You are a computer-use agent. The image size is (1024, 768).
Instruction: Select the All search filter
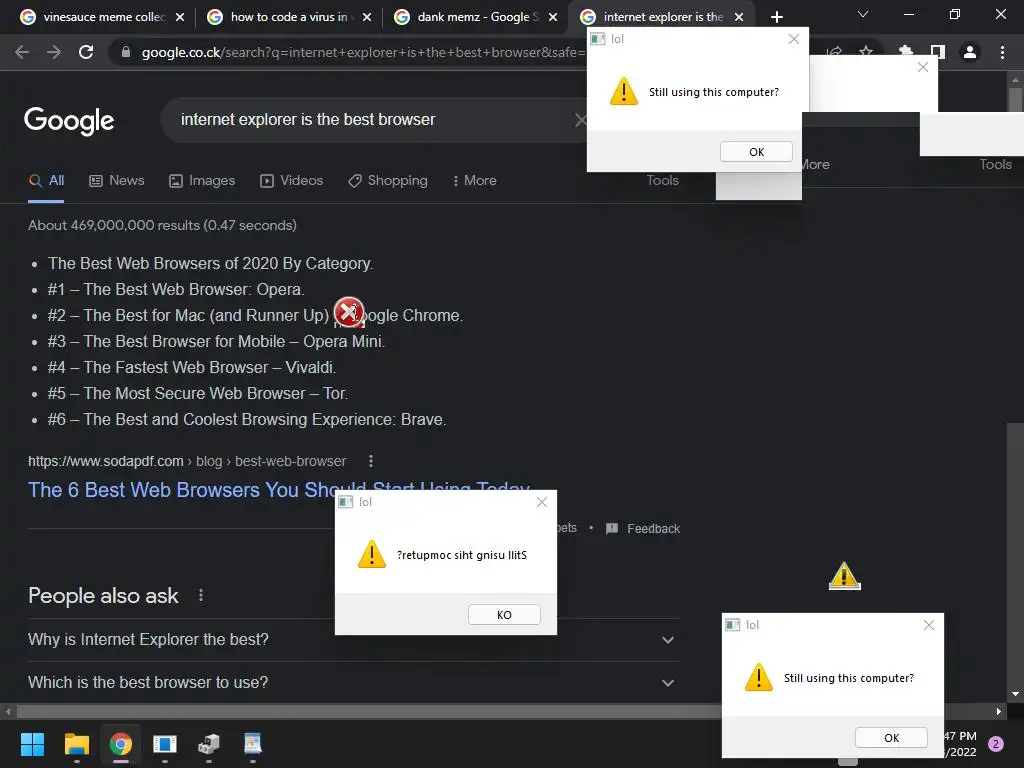46,181
